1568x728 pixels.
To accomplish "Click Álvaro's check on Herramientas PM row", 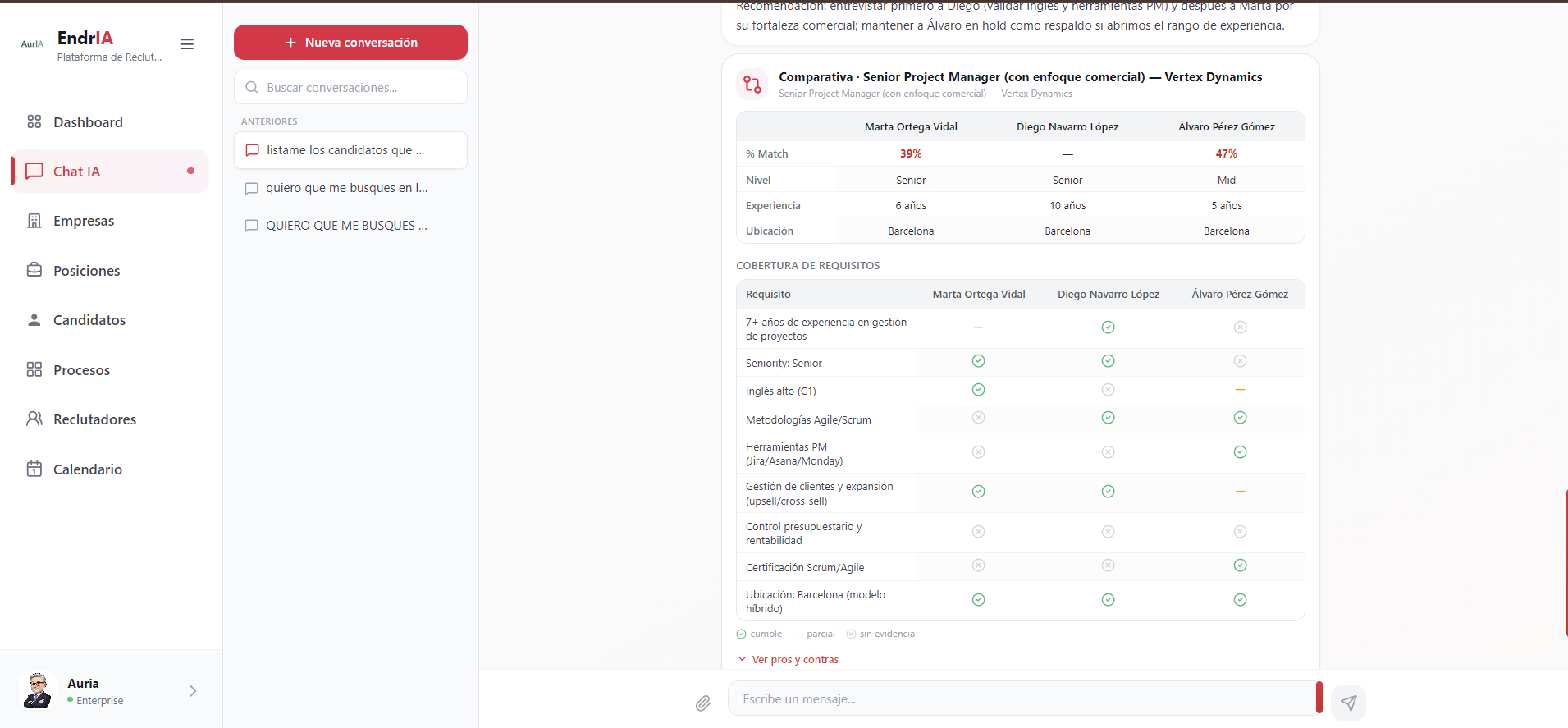I will pyautogui.click(x=1240, y=452).
